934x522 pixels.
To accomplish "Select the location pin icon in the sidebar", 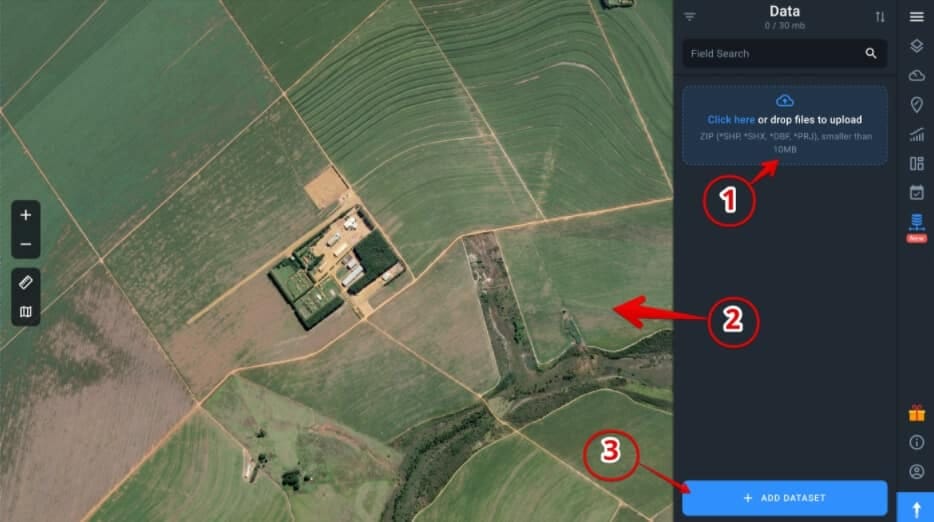I will (x=917, y=105).
